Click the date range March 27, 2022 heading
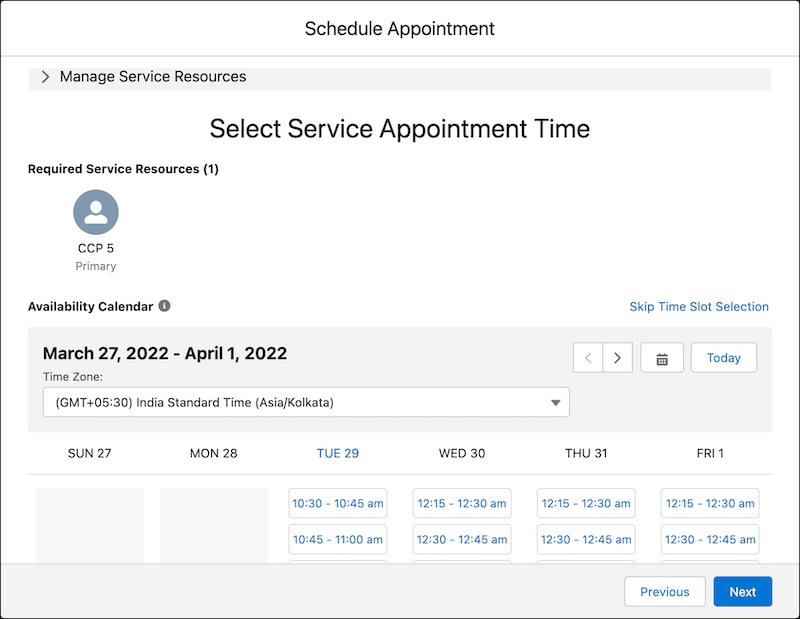800x619 pixels. click(165, 353)
